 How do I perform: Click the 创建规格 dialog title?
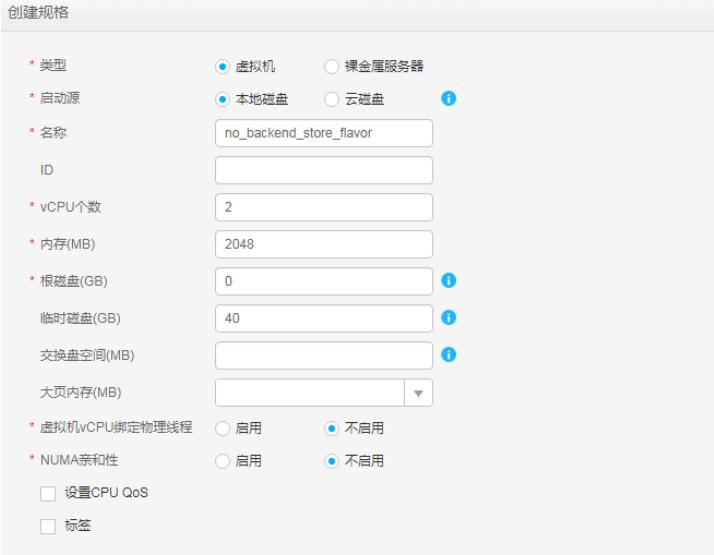[x=38, y=12]
